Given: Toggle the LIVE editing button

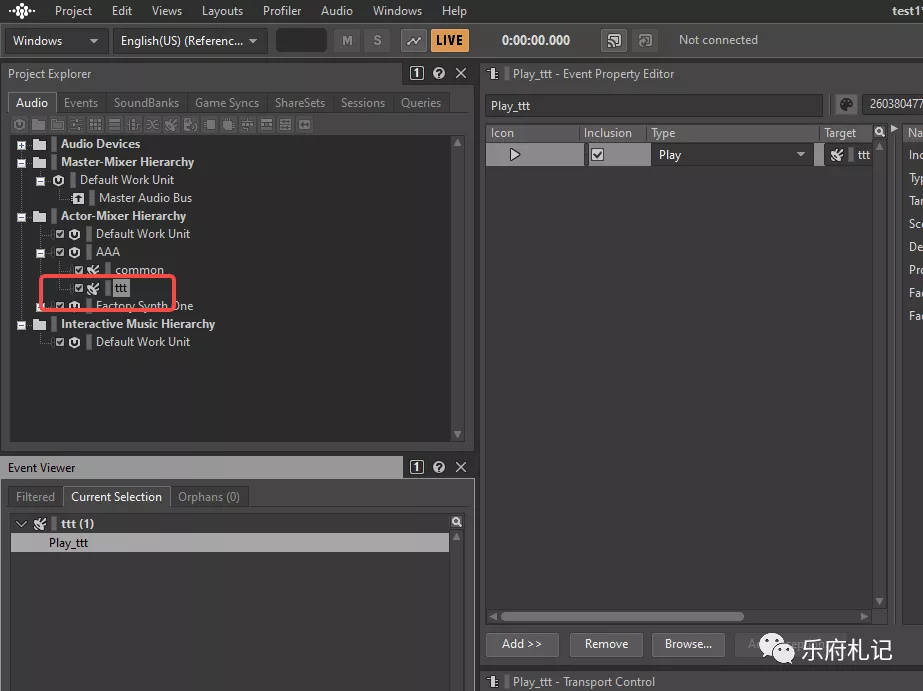Looking at the screenshot, I should pos(450,40).
